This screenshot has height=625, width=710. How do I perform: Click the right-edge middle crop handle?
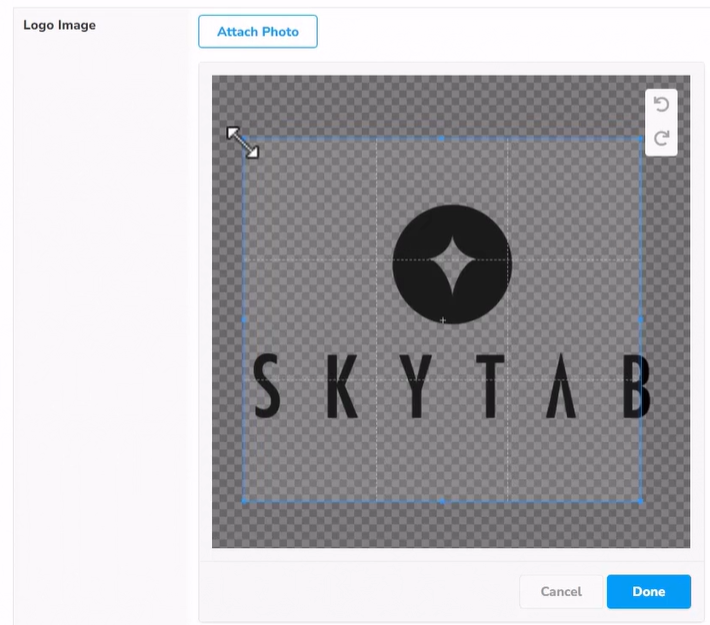640,319
